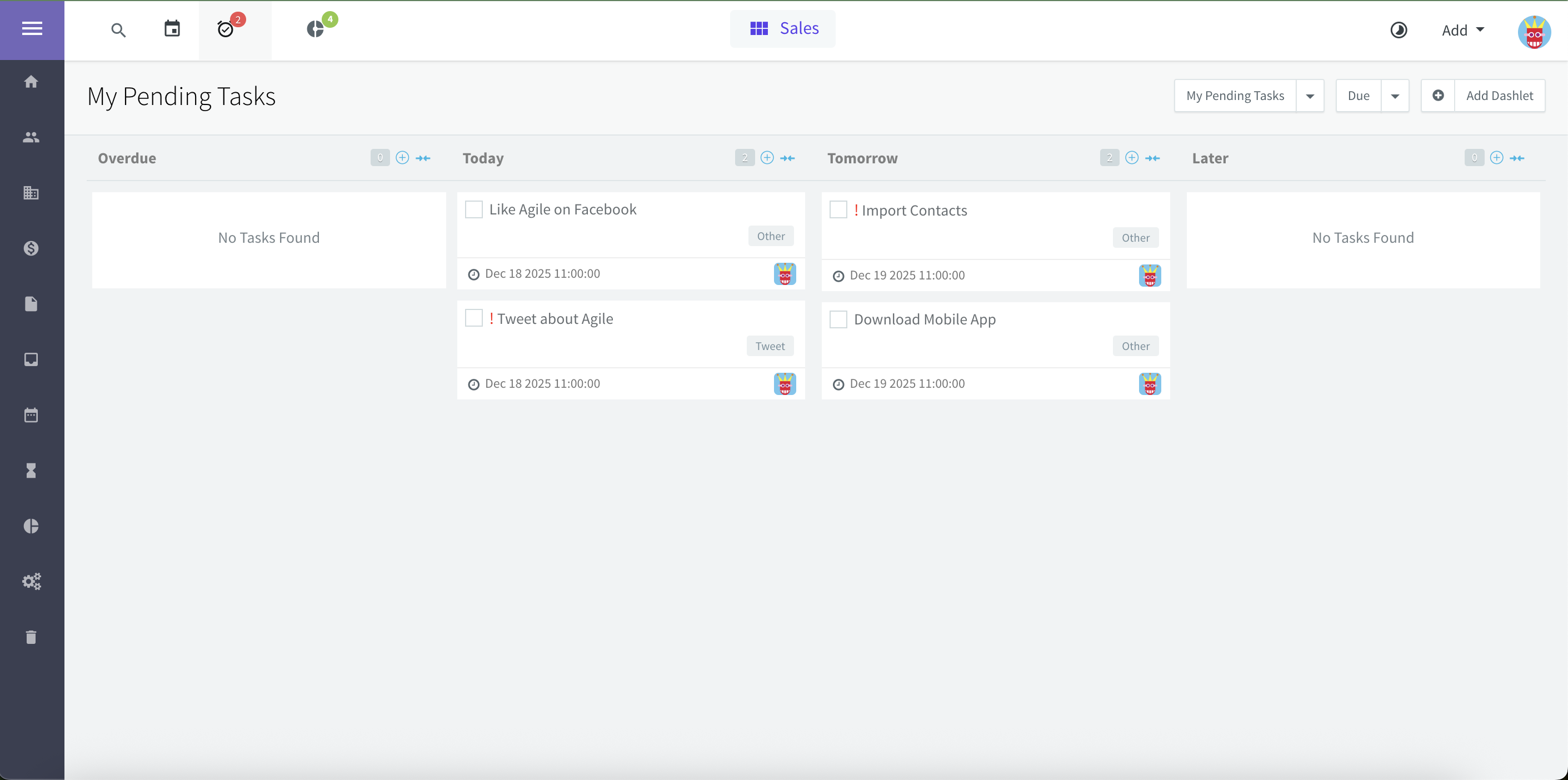Open the search icon in the top bar

[x=119, y=30]
